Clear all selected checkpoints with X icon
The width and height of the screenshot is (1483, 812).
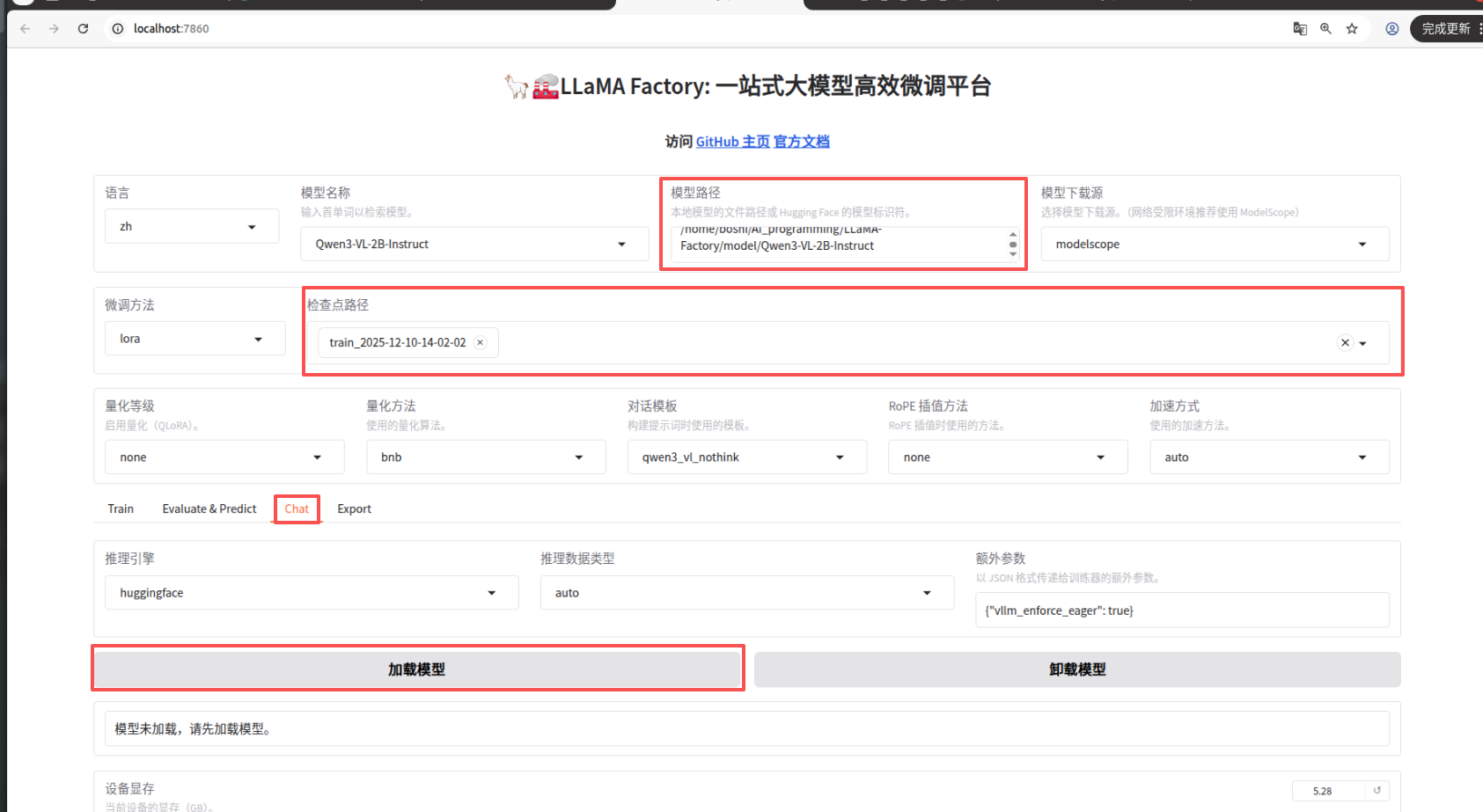click(x=1345, y=342)
